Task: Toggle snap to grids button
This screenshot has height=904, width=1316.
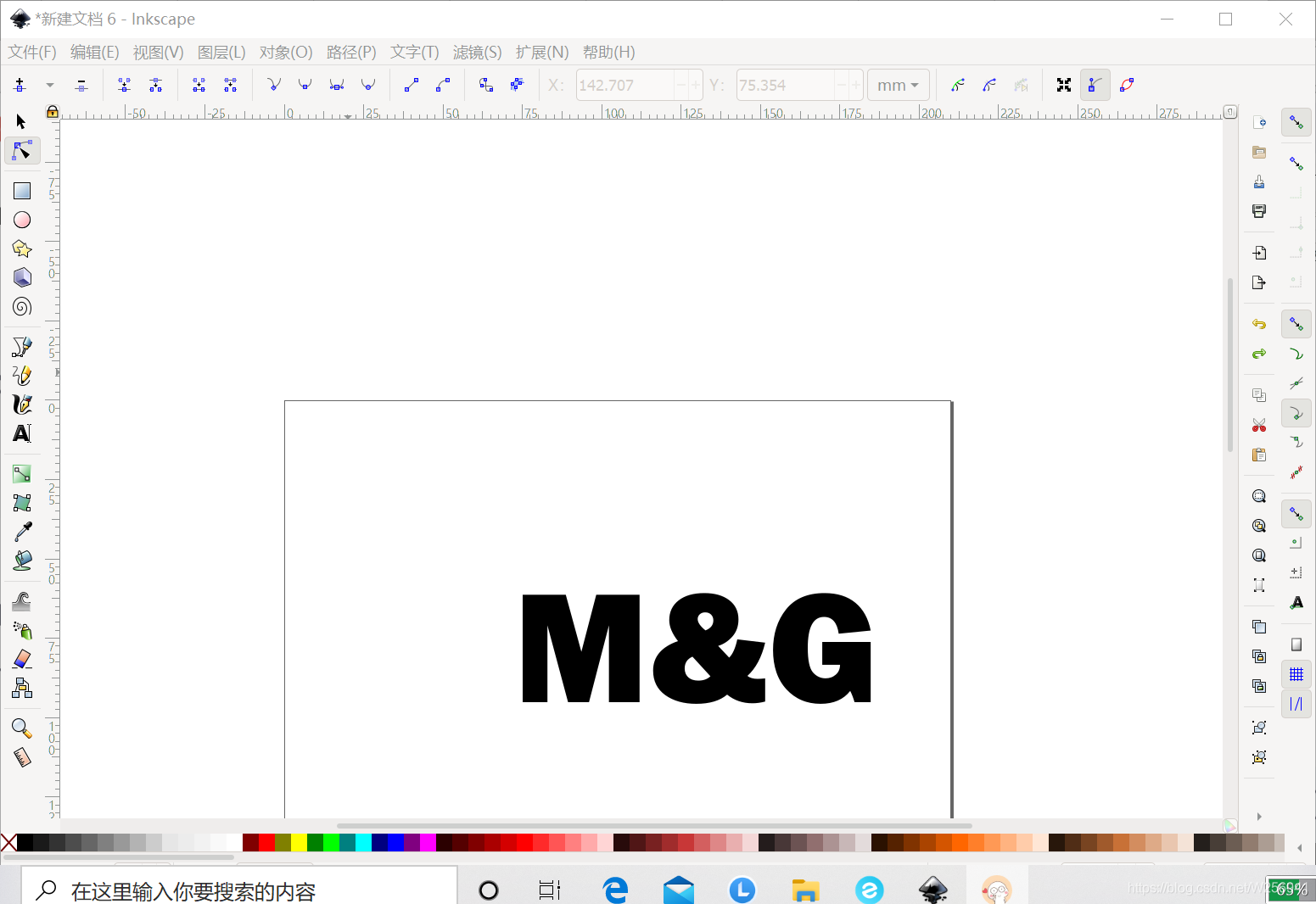Action: coord(1296,674)
